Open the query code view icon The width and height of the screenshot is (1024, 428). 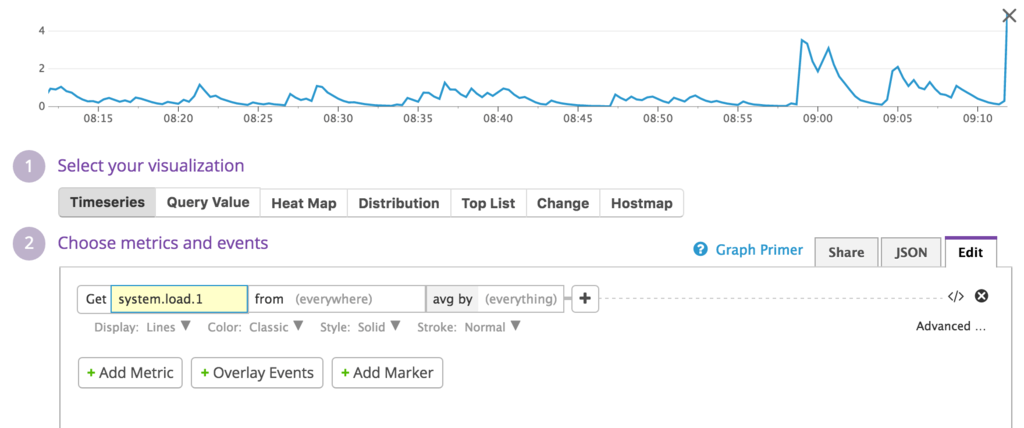(955, 297)
